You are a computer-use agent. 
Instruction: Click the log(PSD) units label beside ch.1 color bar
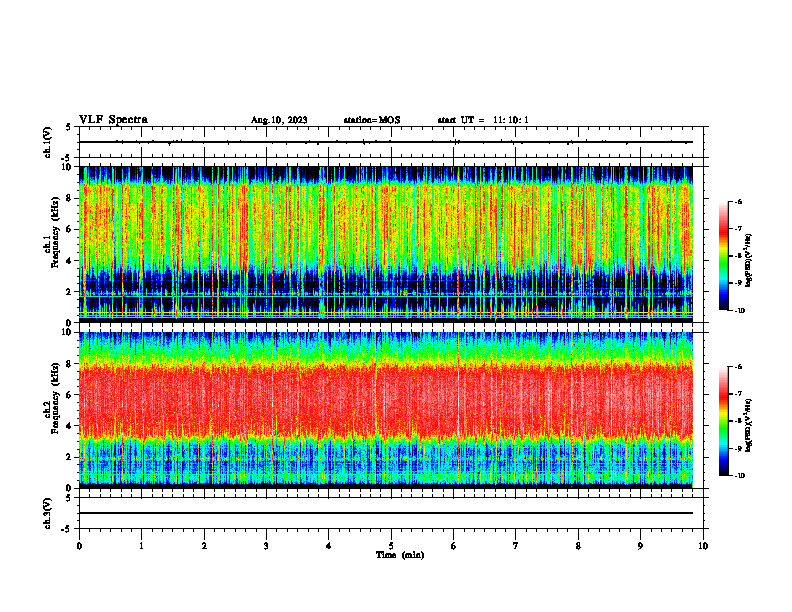click(x=749, y=260)
